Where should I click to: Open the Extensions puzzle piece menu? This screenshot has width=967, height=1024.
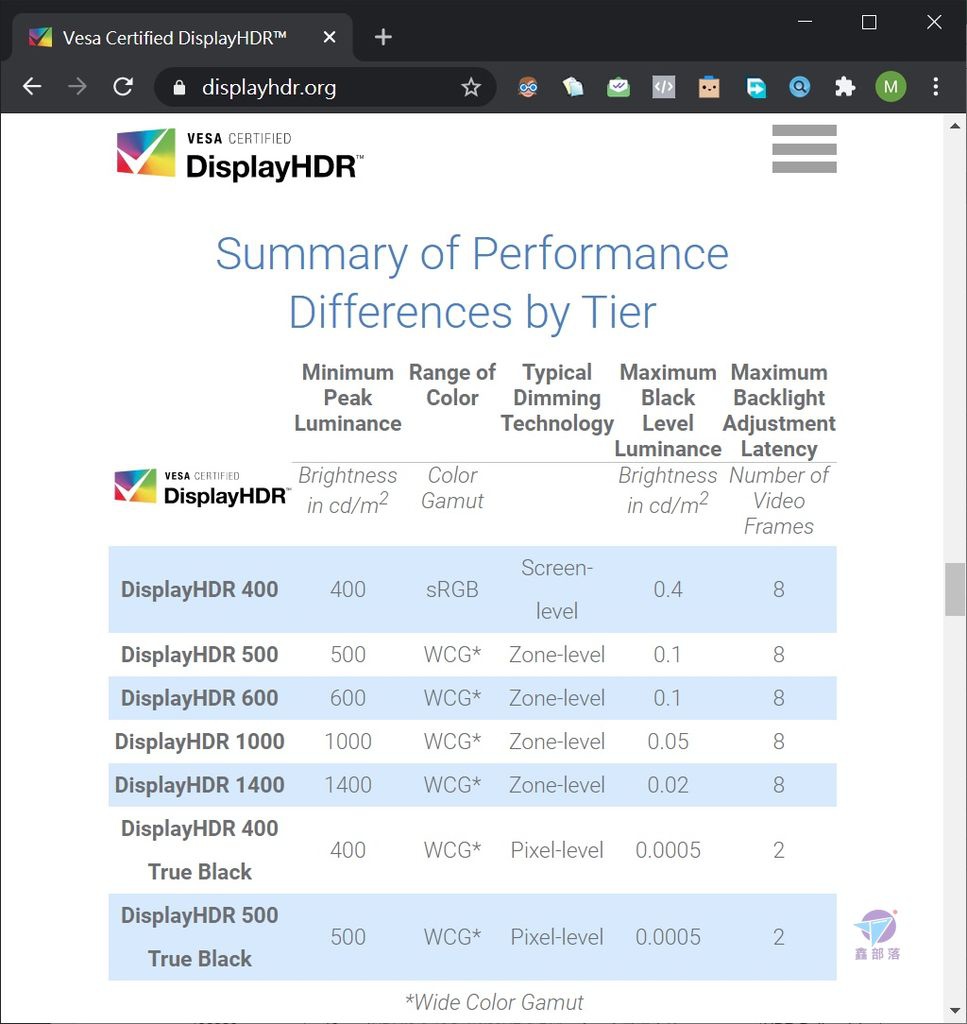845,87
